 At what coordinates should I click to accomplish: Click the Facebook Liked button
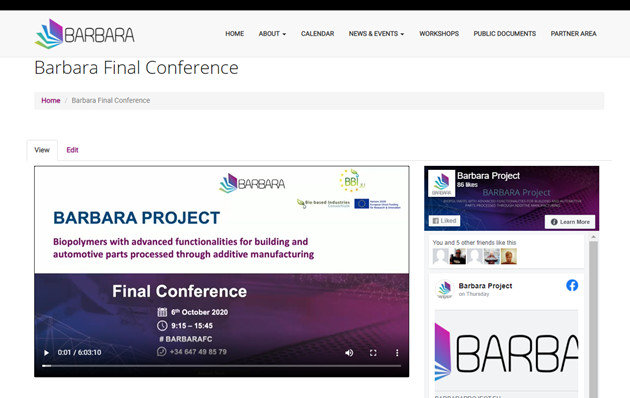444,220
